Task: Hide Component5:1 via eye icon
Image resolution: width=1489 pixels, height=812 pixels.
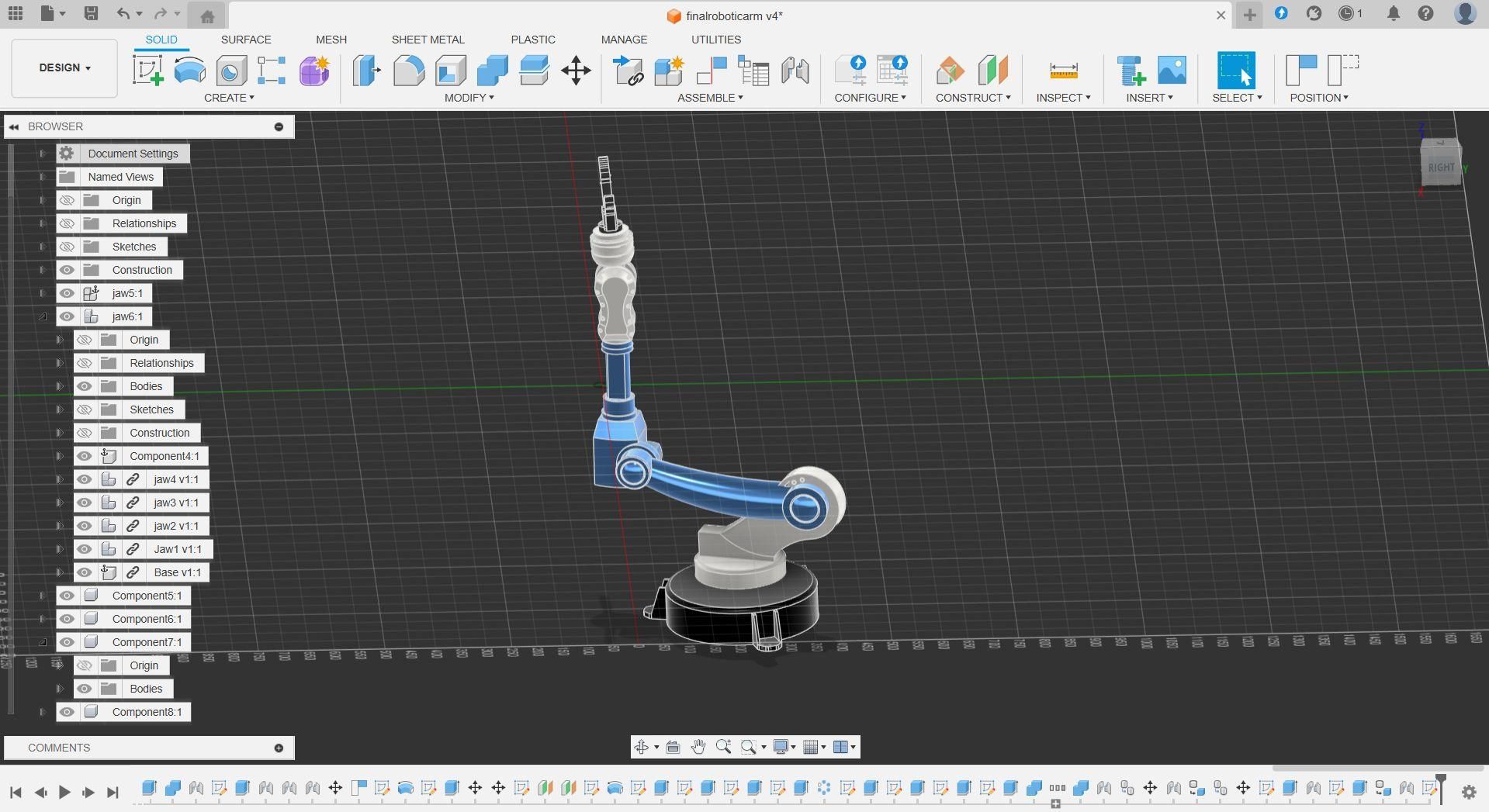Action: pyautogui.click(x=67, y=596)
